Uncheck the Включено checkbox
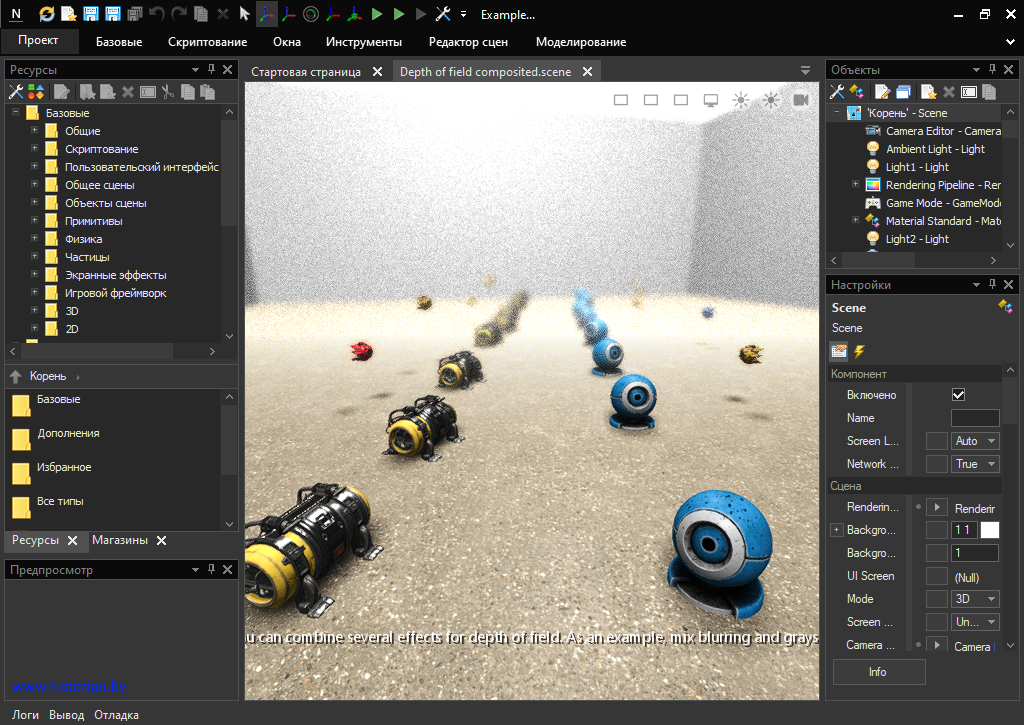1024x725 pixels. click(x=959, y=395)
